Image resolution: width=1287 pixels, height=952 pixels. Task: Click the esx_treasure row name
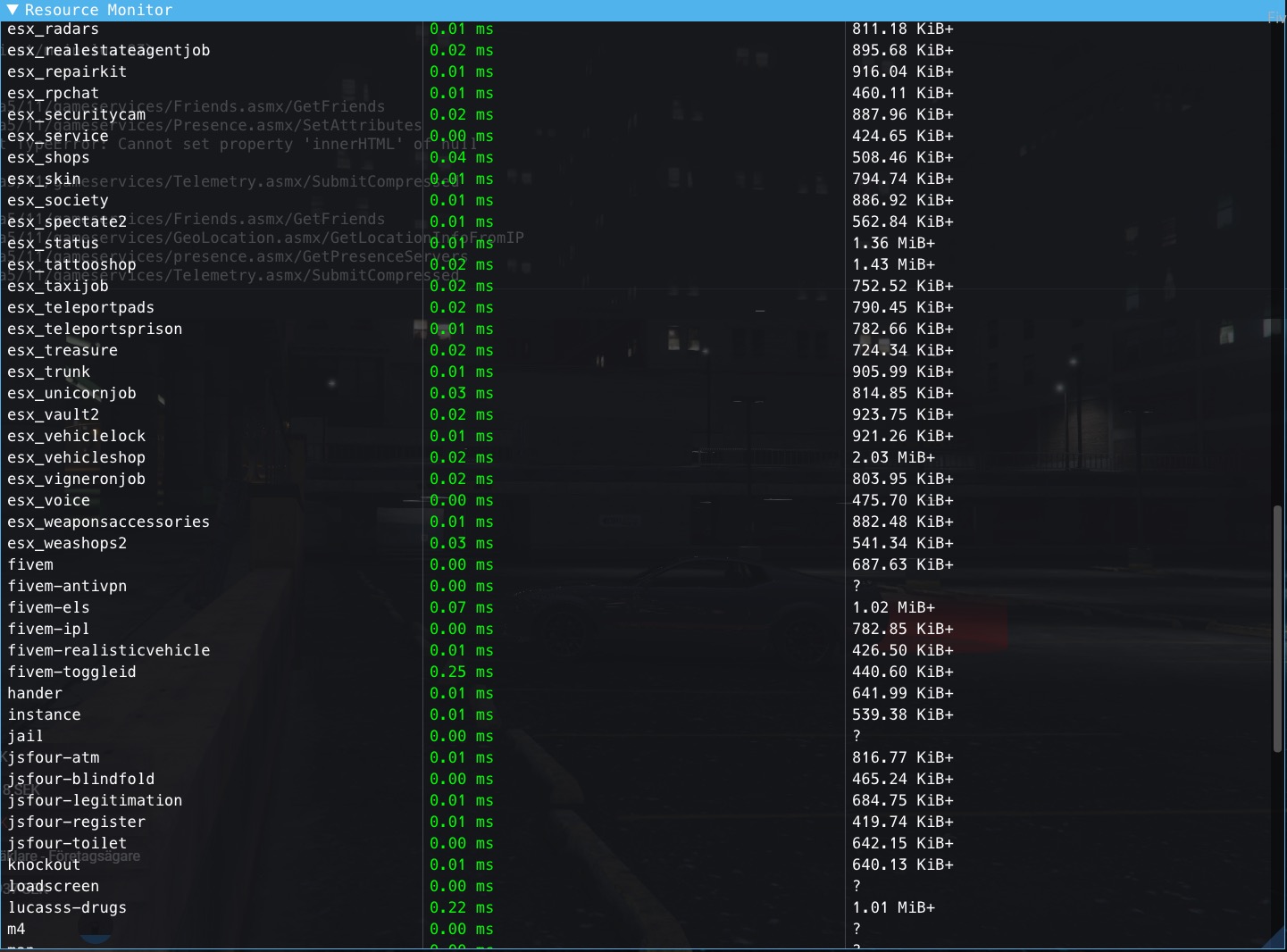click(x=63, y=351)
